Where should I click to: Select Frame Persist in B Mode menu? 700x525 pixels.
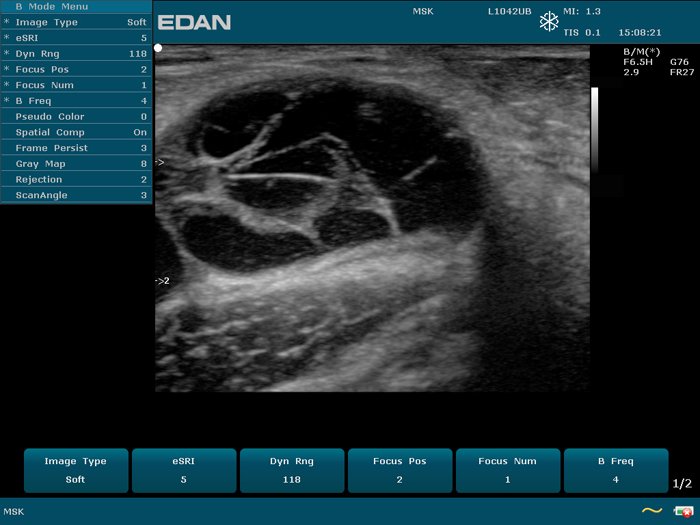pyautogui.click(x=76, y=148)
